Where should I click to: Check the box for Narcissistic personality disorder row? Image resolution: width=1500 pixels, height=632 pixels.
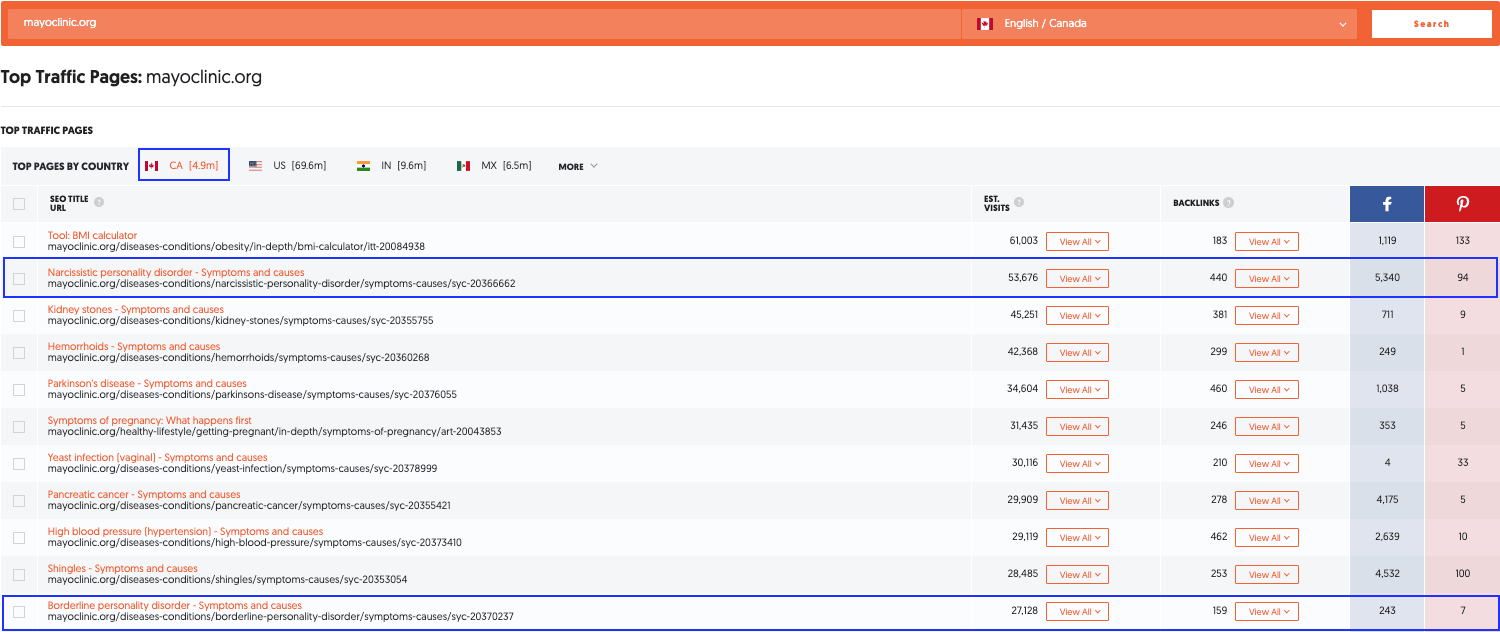click(19, 278)
